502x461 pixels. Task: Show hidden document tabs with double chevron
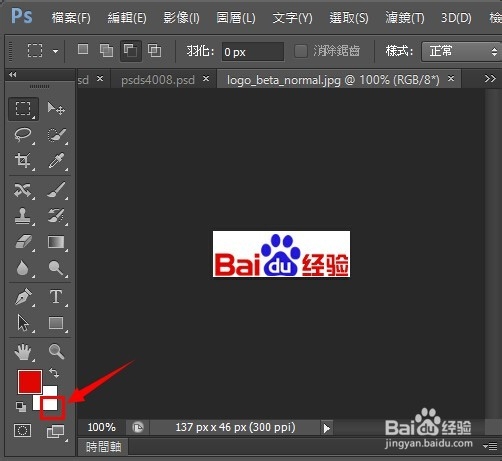490,79
